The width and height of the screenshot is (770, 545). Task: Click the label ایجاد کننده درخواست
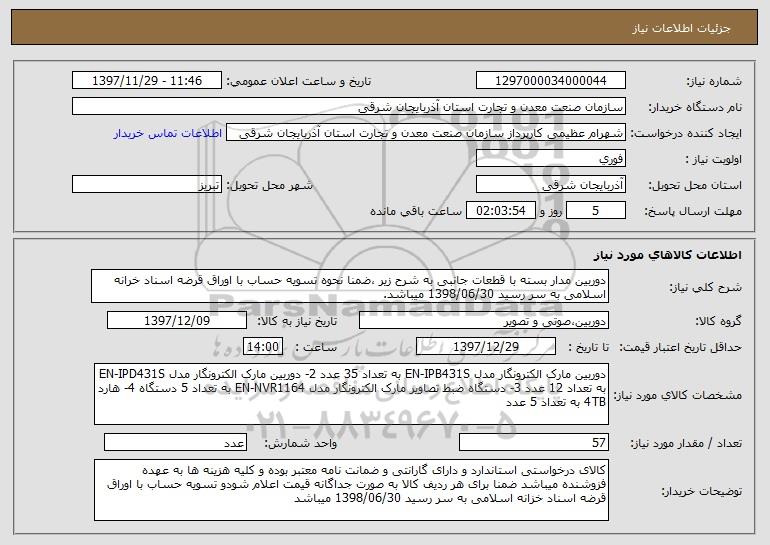coord(686,134)
